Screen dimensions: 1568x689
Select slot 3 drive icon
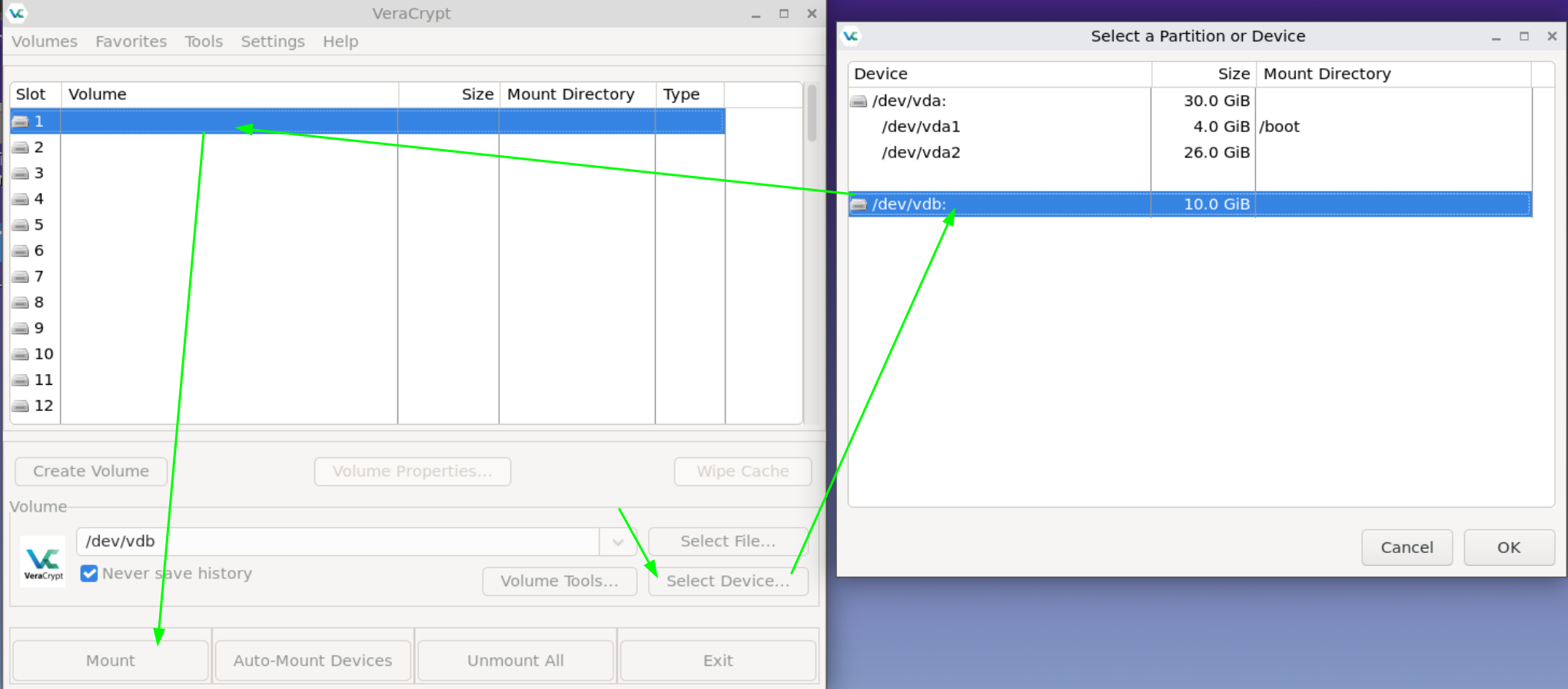(21, 174)
